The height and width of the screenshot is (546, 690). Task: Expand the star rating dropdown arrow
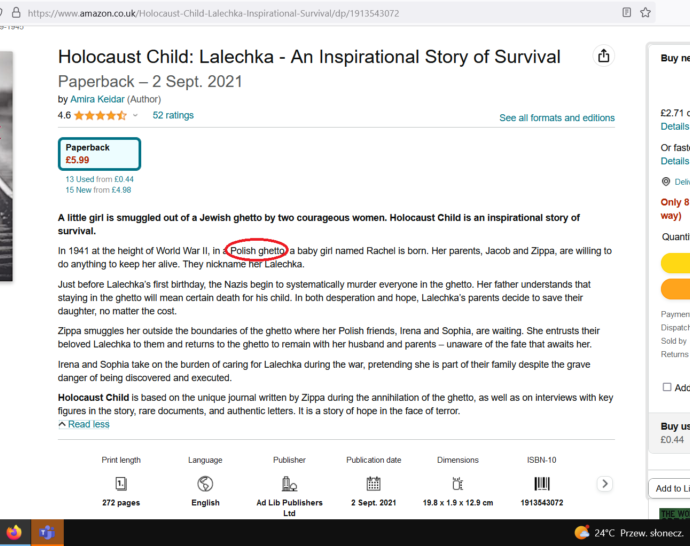pos(136,116)
